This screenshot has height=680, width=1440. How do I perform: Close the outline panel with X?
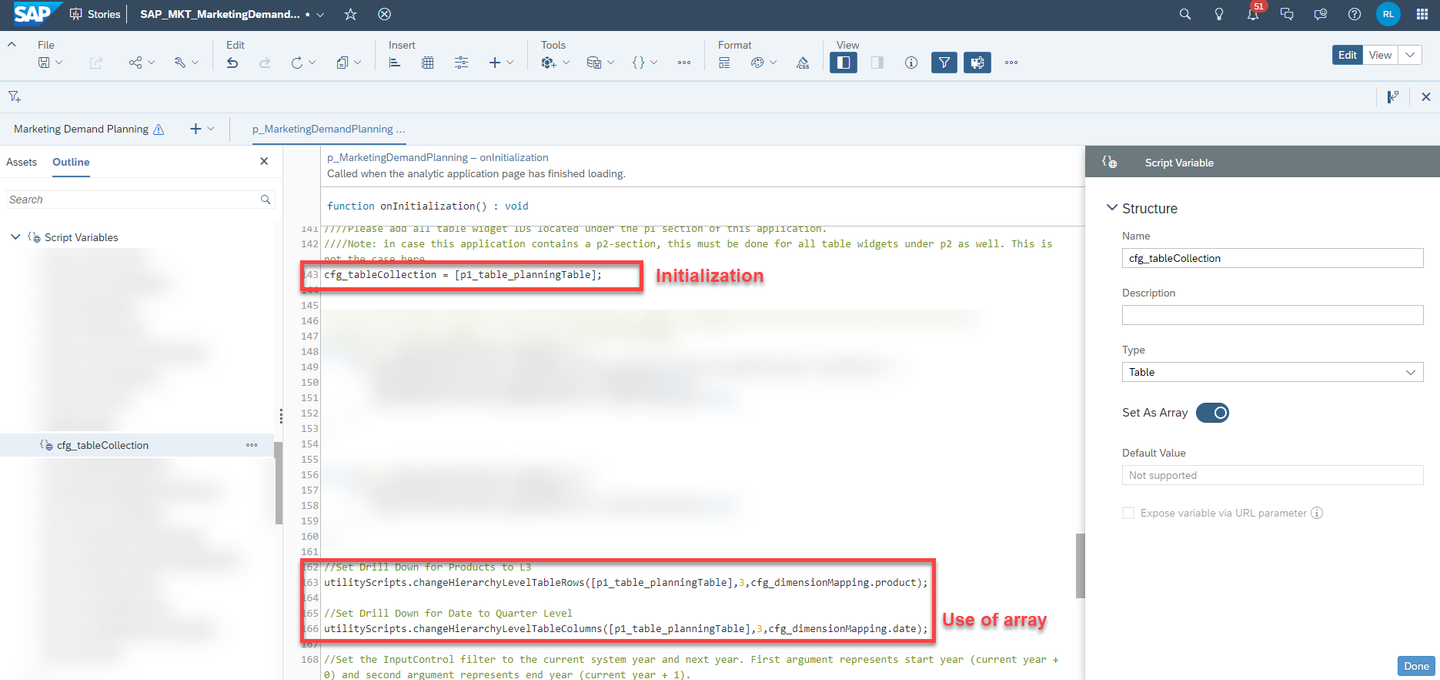[264, 161]
